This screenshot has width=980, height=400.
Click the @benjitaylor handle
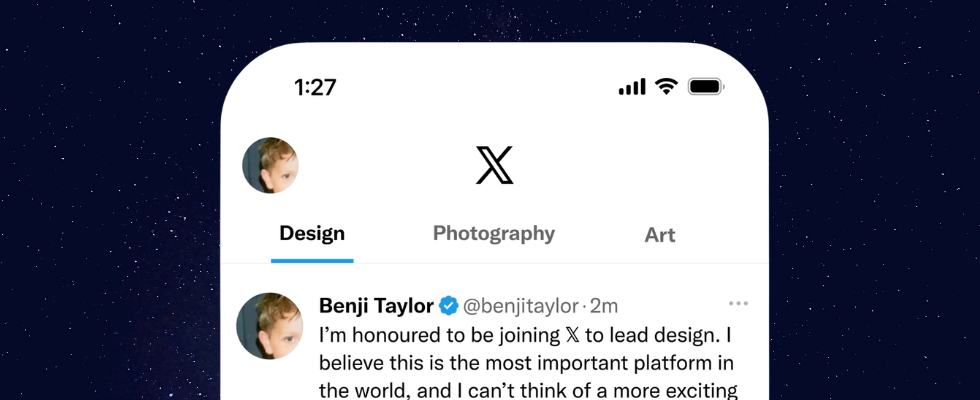pyautogui.click(x=521, y=306)
